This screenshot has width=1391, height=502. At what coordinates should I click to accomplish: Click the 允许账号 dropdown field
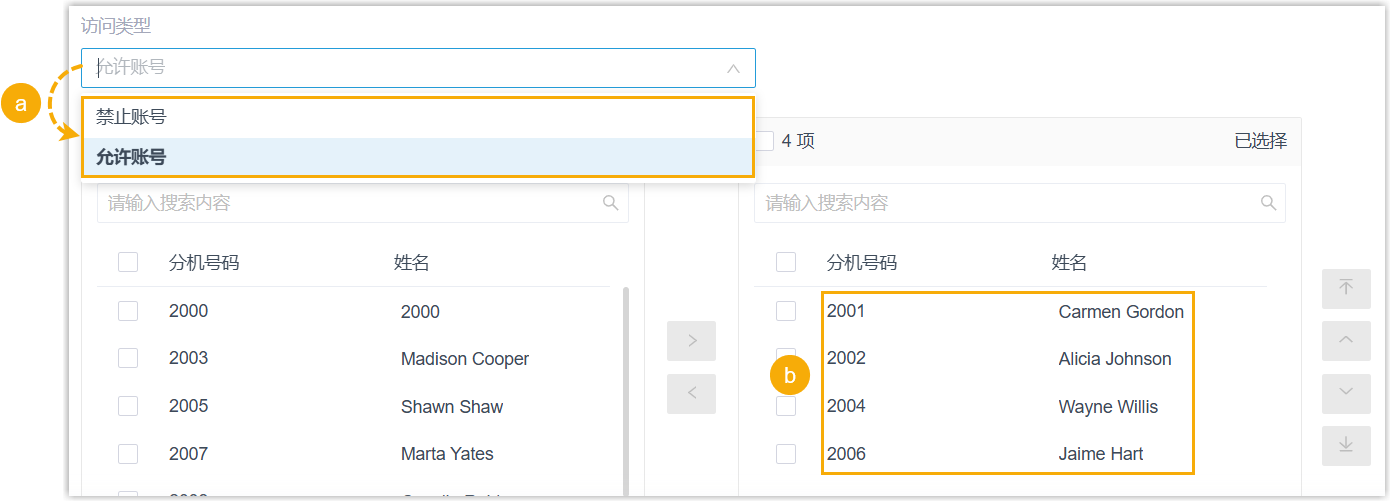400,68
